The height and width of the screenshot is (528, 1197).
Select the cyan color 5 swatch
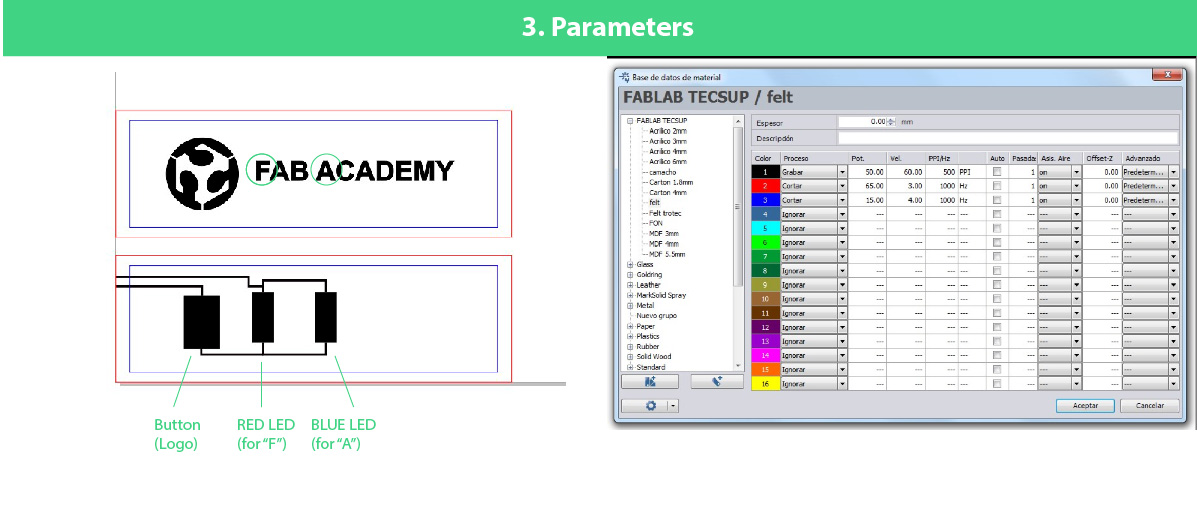tap(766, 228)
